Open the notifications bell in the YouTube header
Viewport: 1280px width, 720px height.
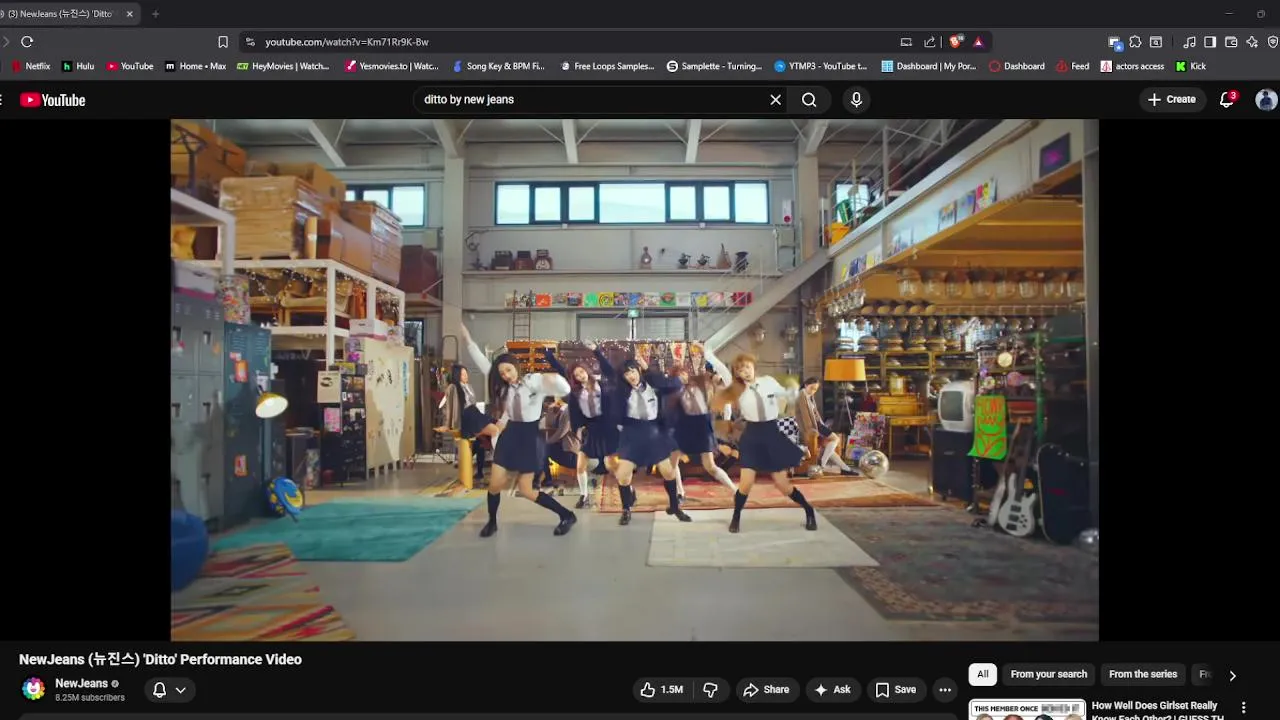(1227, 100)
